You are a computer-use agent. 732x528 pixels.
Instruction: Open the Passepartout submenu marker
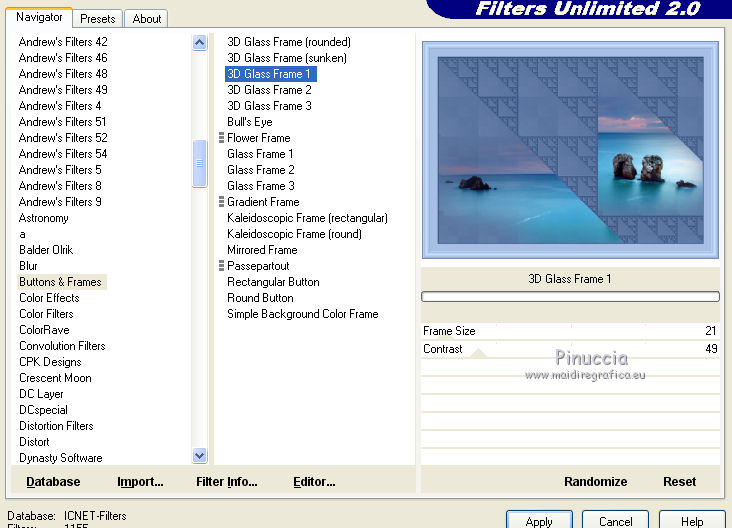click(x=221, y=266)
